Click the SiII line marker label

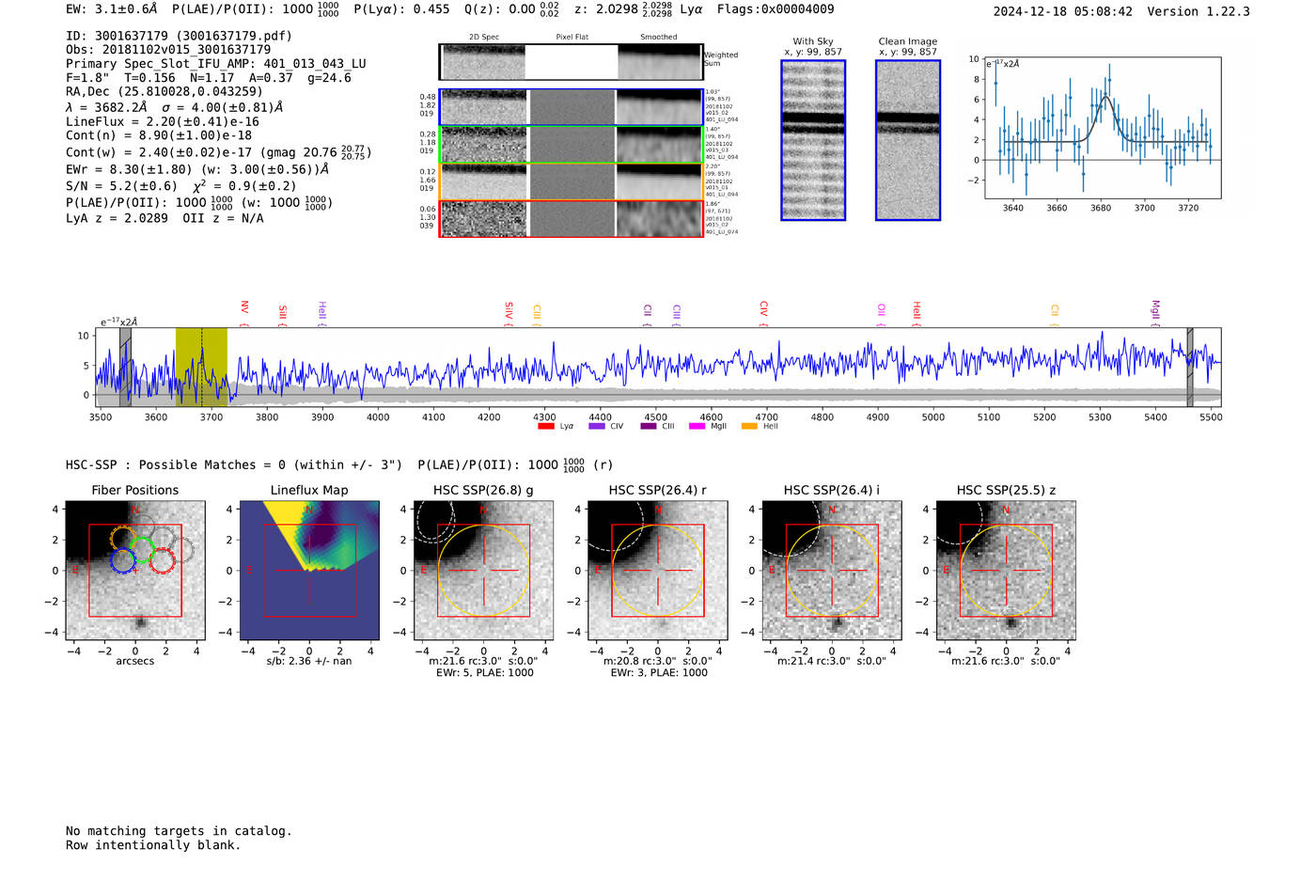click(282, 312)
